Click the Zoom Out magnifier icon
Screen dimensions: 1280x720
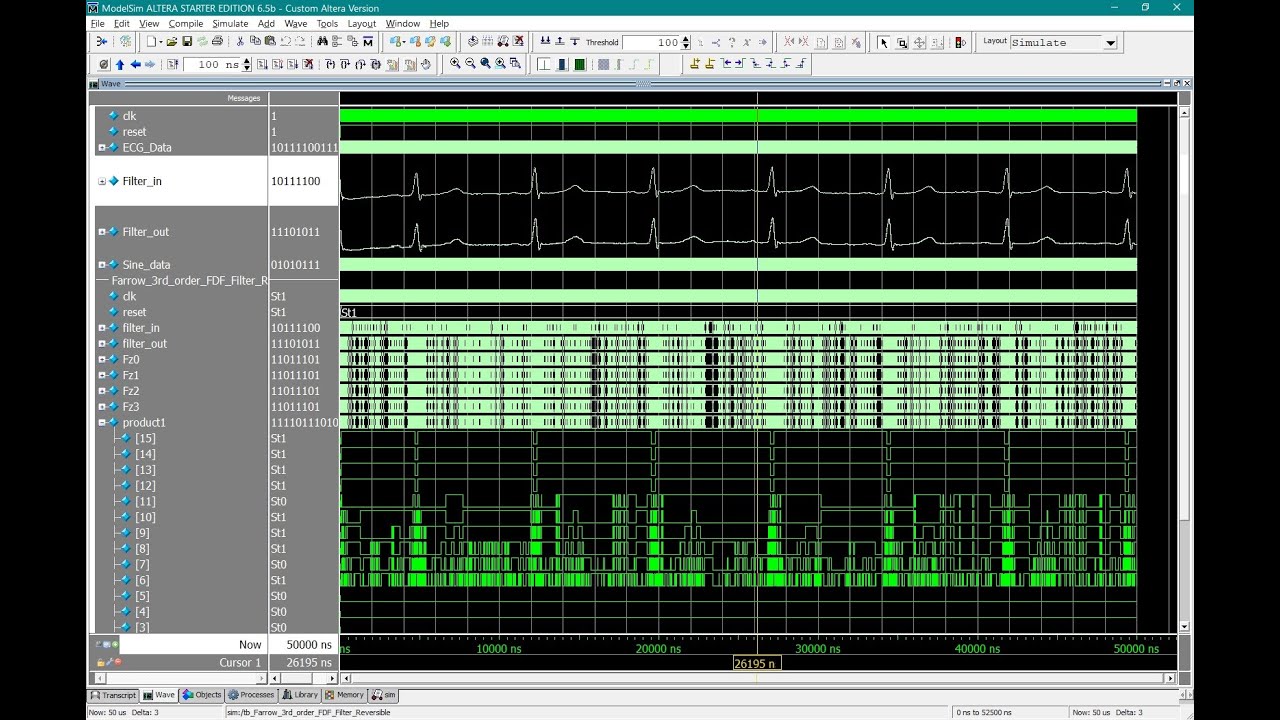click(470, 64)
